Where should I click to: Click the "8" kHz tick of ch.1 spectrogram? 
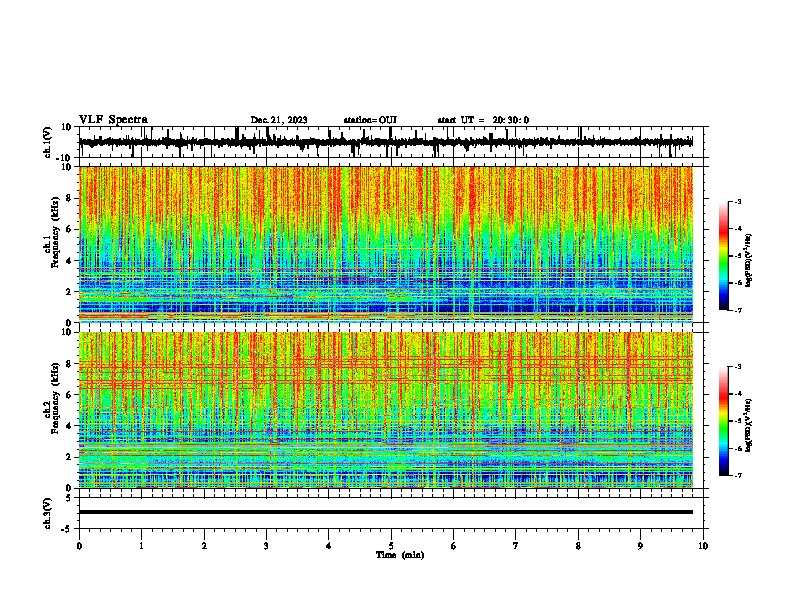click(69, 198)
